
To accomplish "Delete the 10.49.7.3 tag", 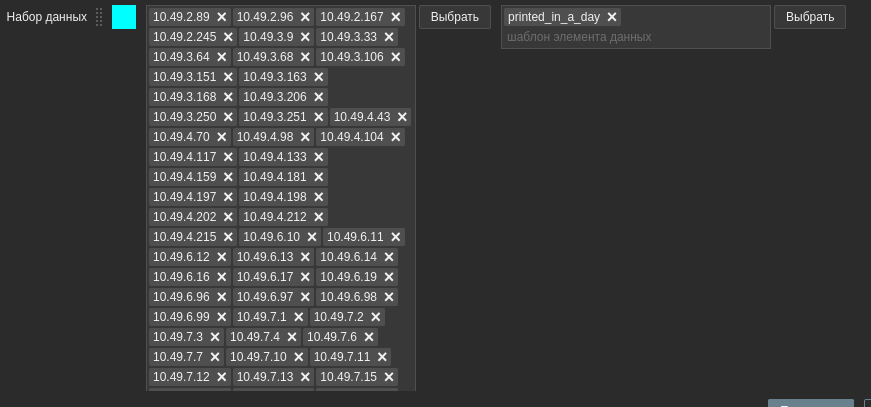I will [215, 337].
